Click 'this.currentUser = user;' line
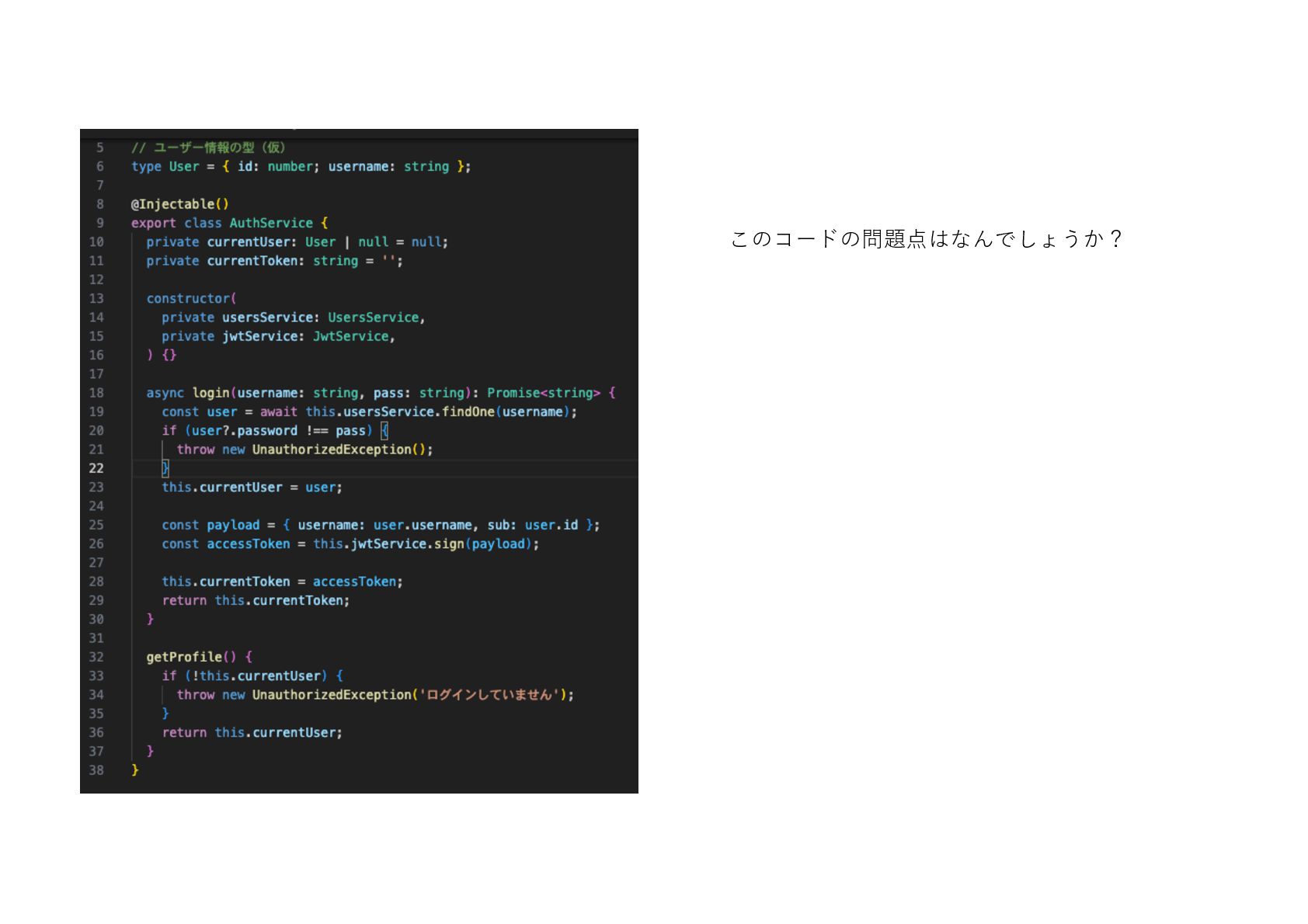This screenshot has width=1308, height=924. coord(252,488)
